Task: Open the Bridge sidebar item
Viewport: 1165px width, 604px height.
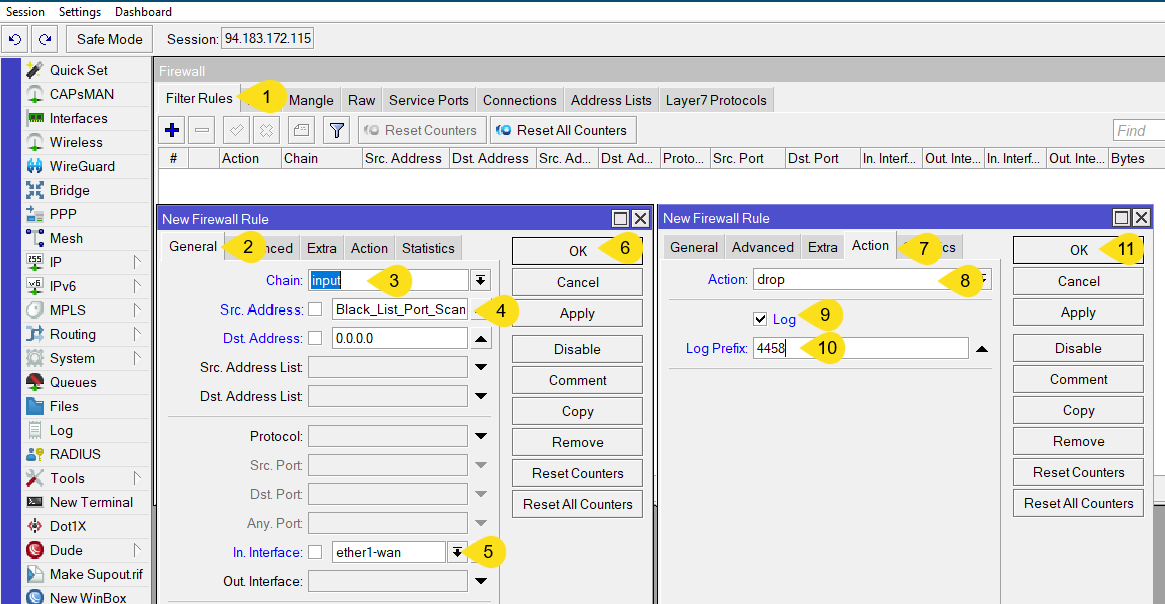Action: [70, 190]
